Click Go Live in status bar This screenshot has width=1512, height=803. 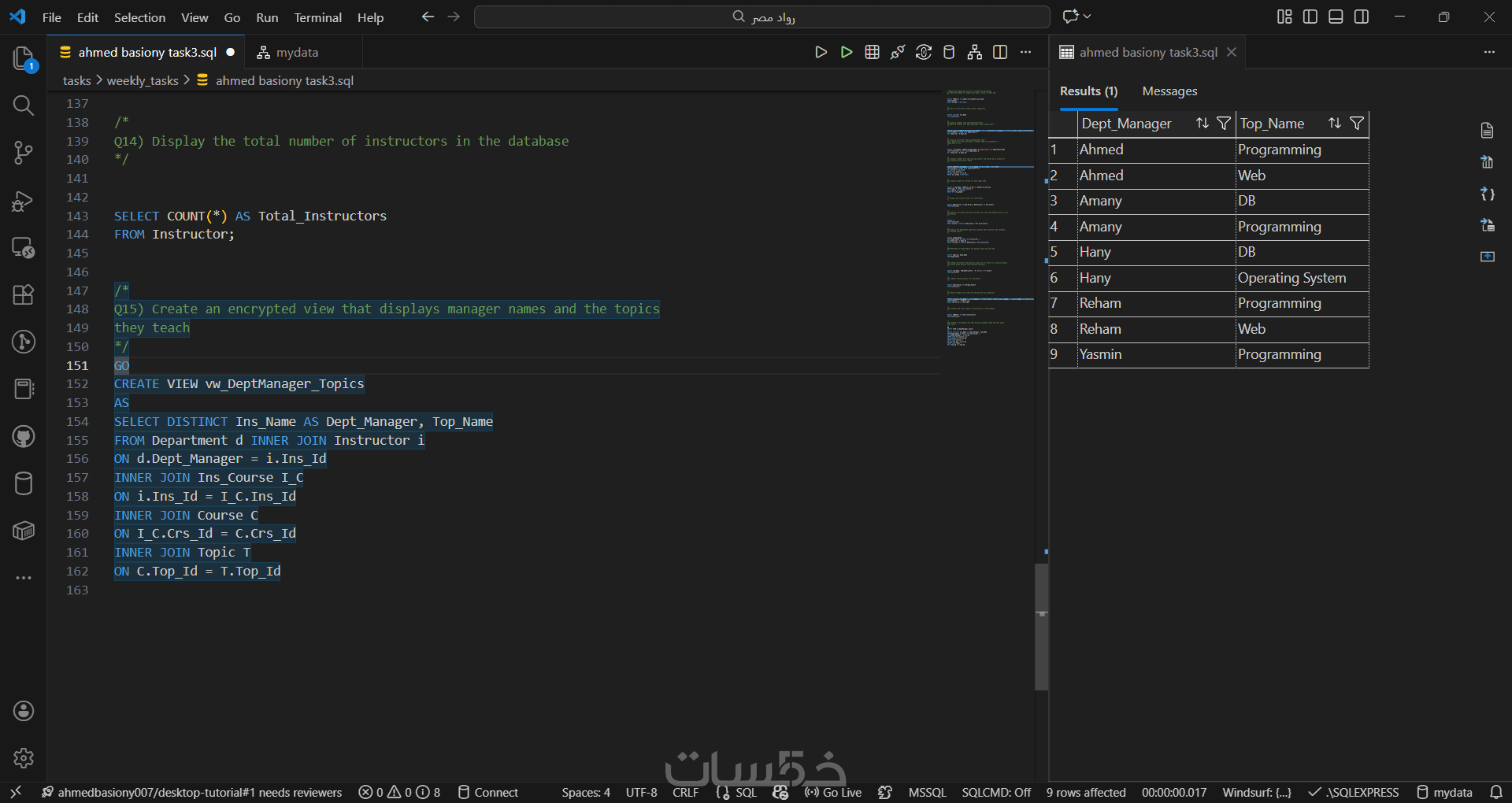click(833, 792)
